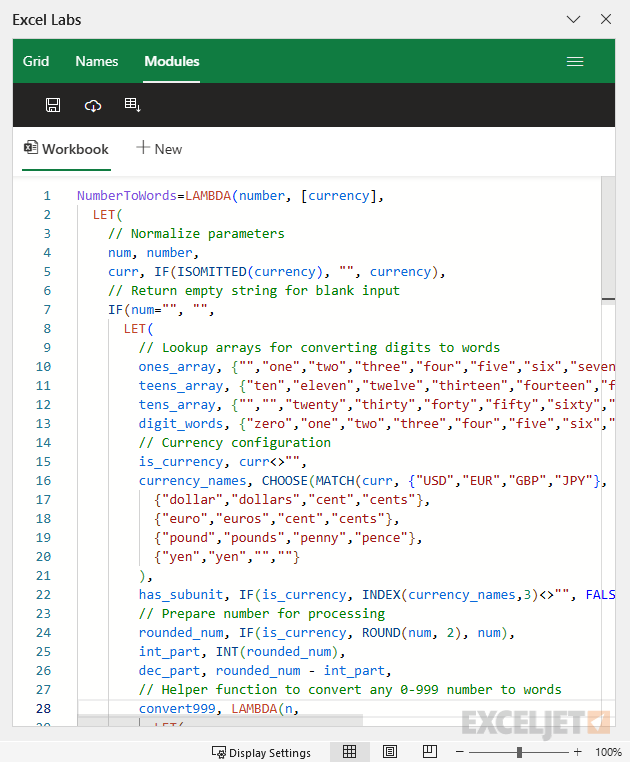630x762 pixels.
Task: Open the Excel Labs pane options chevron
Action: pyautogui.click(x=573, y=19)
